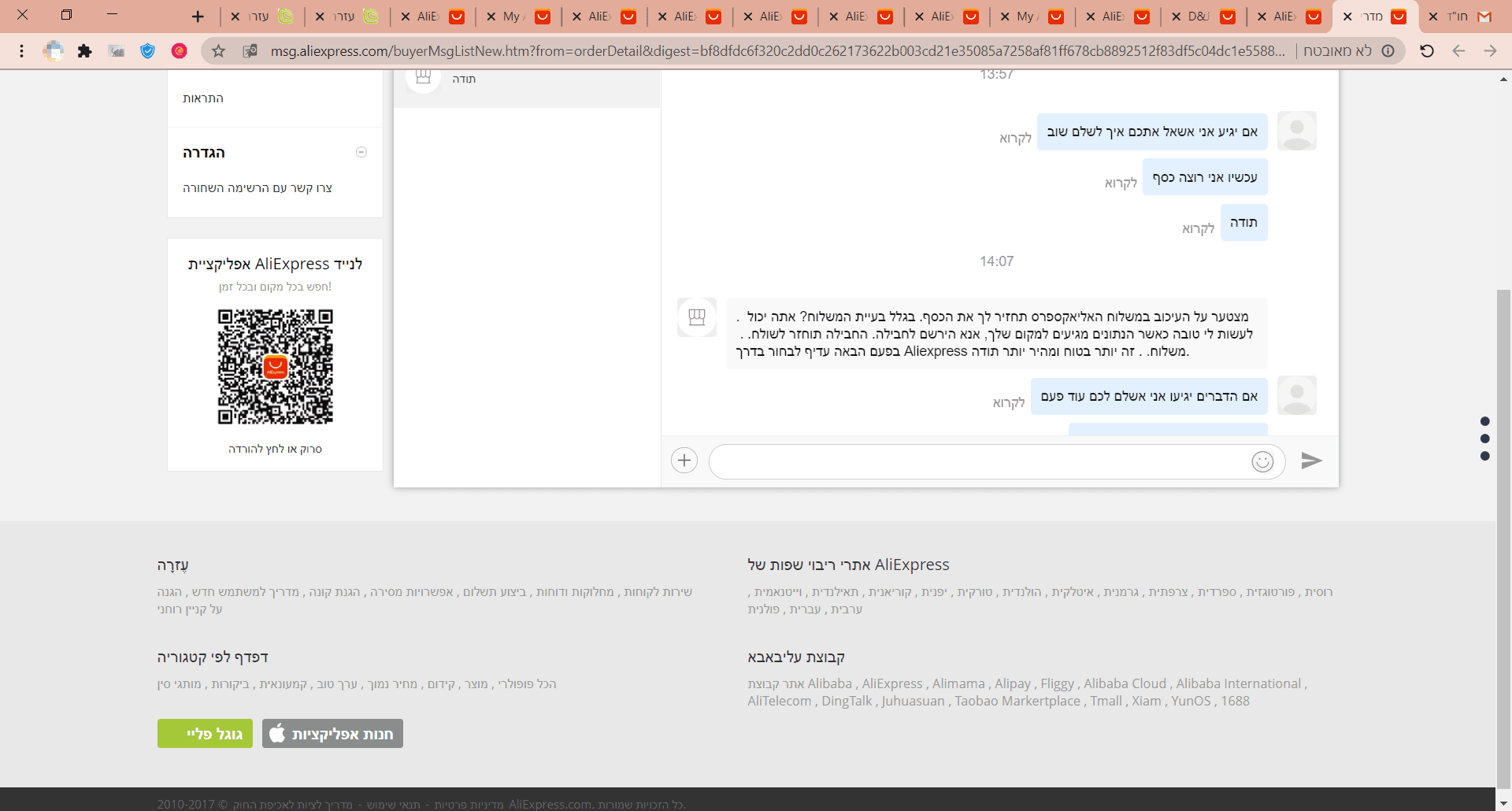This screenshot has height=811, width=1512.
Task: Close the D&J tab
Action: point(1177,17)
